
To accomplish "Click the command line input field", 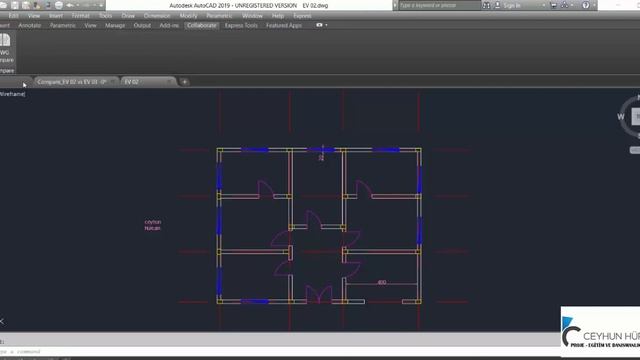I will 280,351.
